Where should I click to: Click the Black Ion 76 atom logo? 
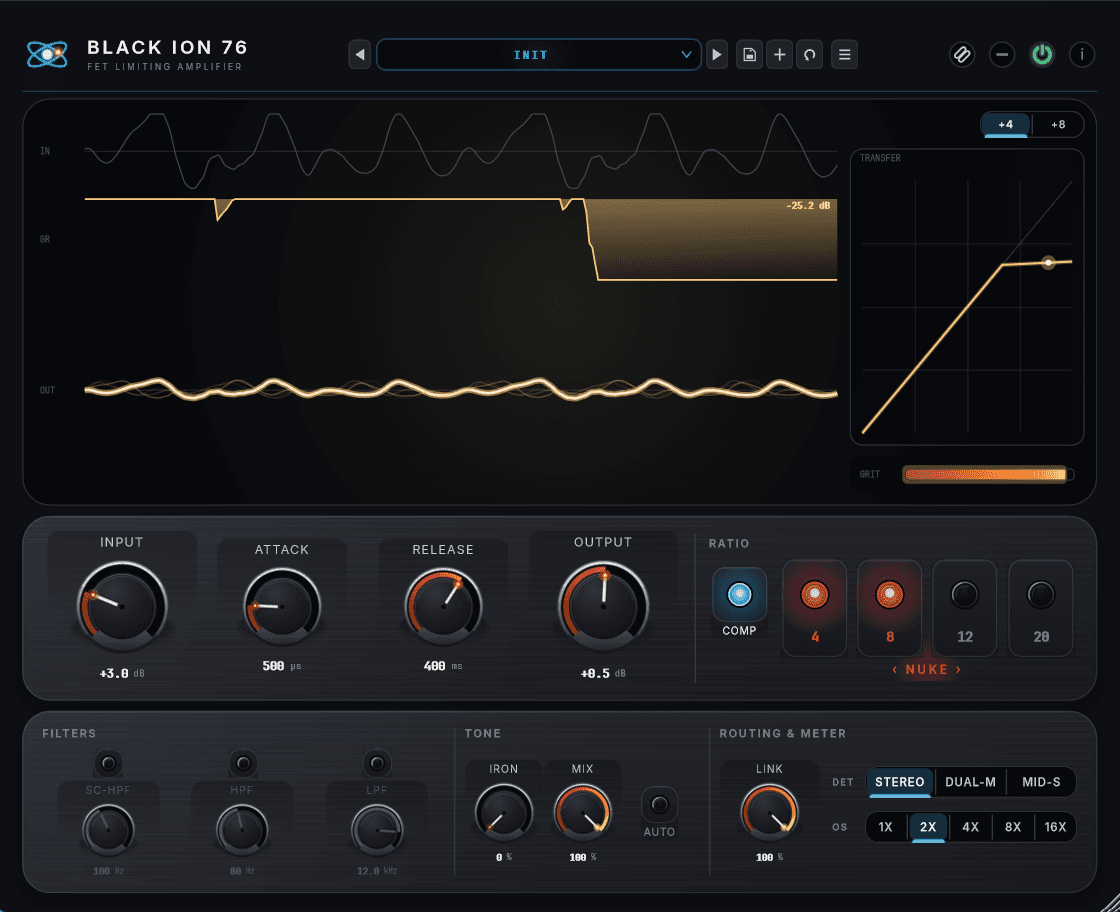(47, 54)
